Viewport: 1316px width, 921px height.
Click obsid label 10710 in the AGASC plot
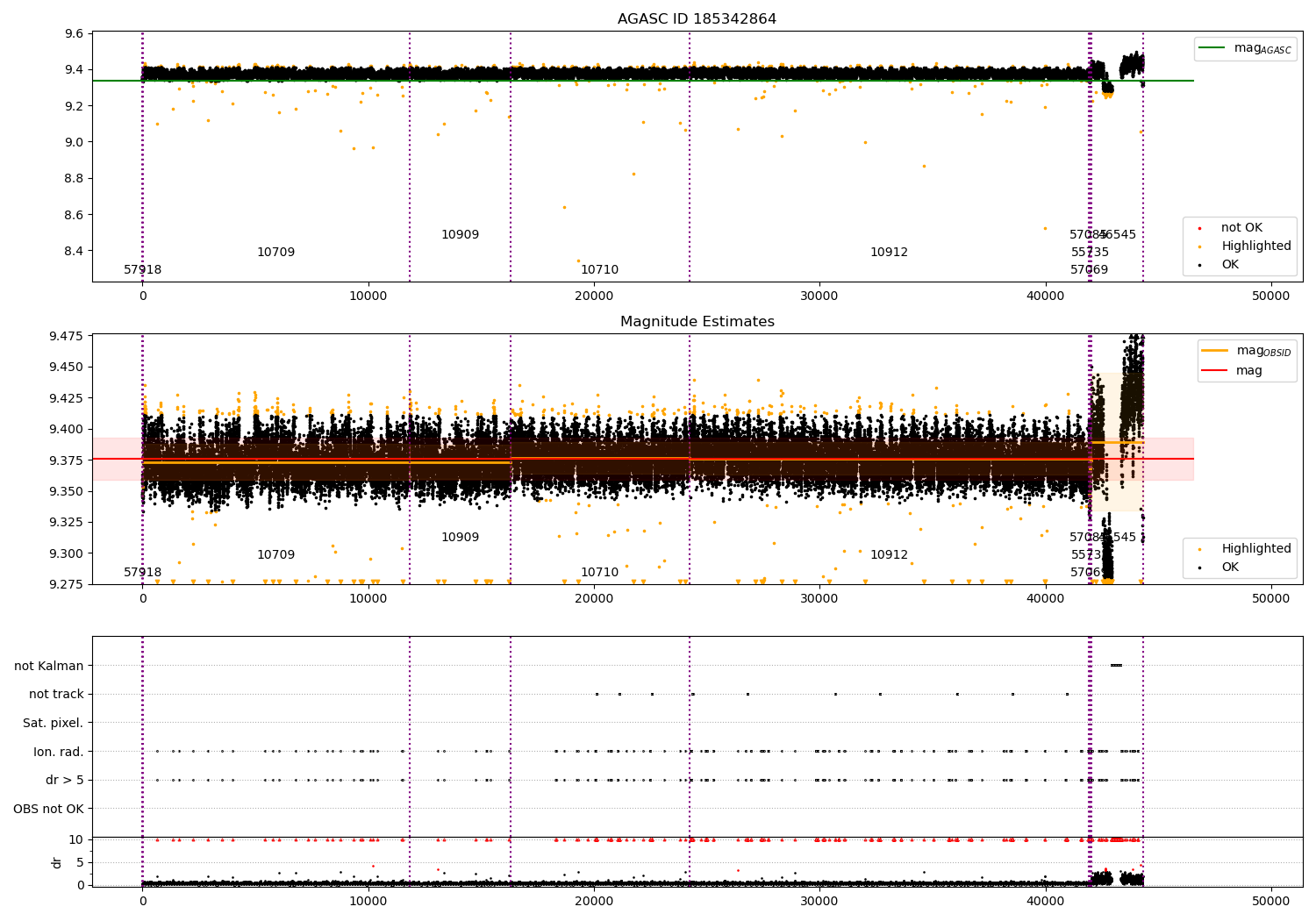tap(599, 270)
